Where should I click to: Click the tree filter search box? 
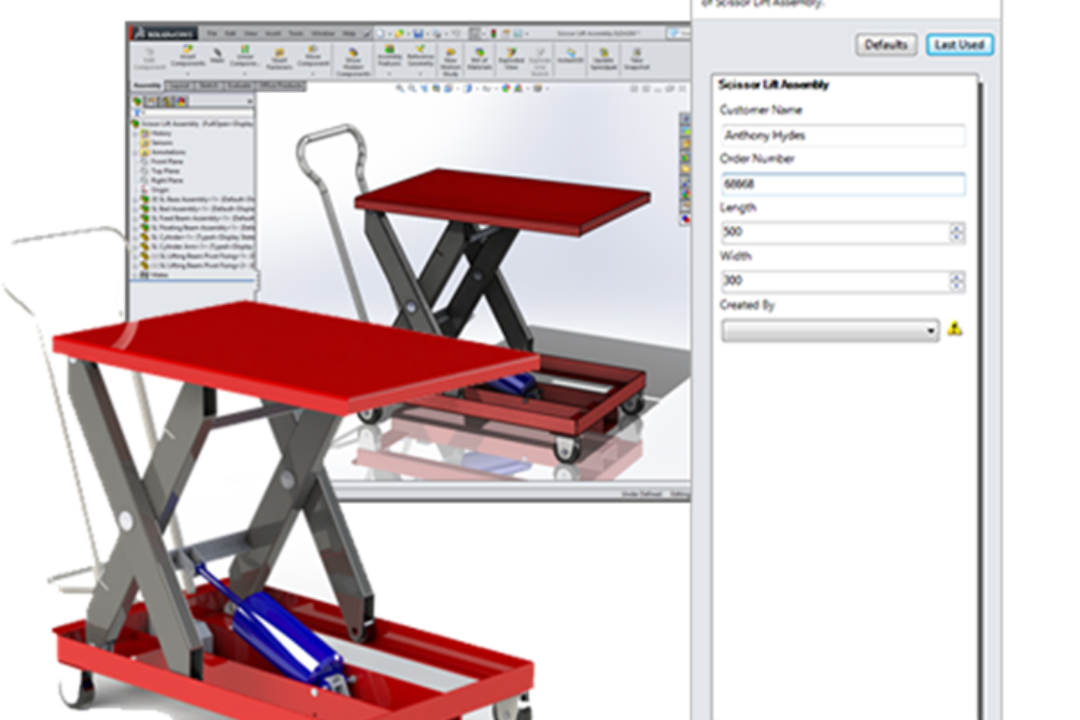click(199, 113)
